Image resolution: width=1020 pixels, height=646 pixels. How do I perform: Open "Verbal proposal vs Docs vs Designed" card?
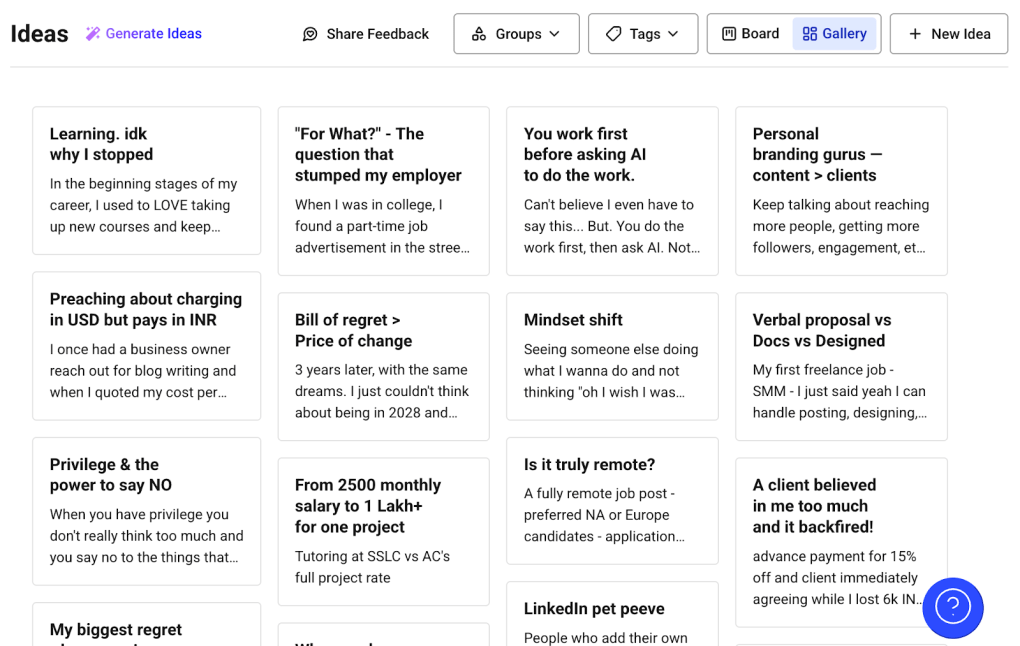841,366
